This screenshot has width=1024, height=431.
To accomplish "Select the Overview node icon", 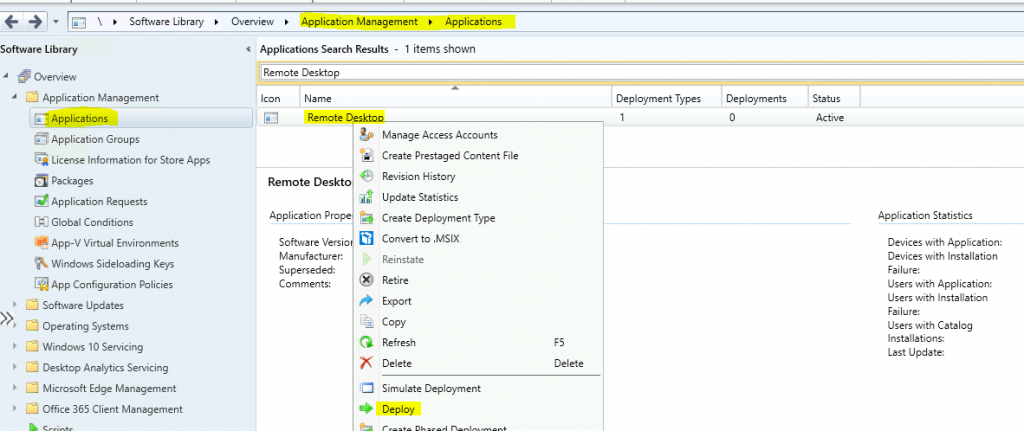I will click(24, 76).
